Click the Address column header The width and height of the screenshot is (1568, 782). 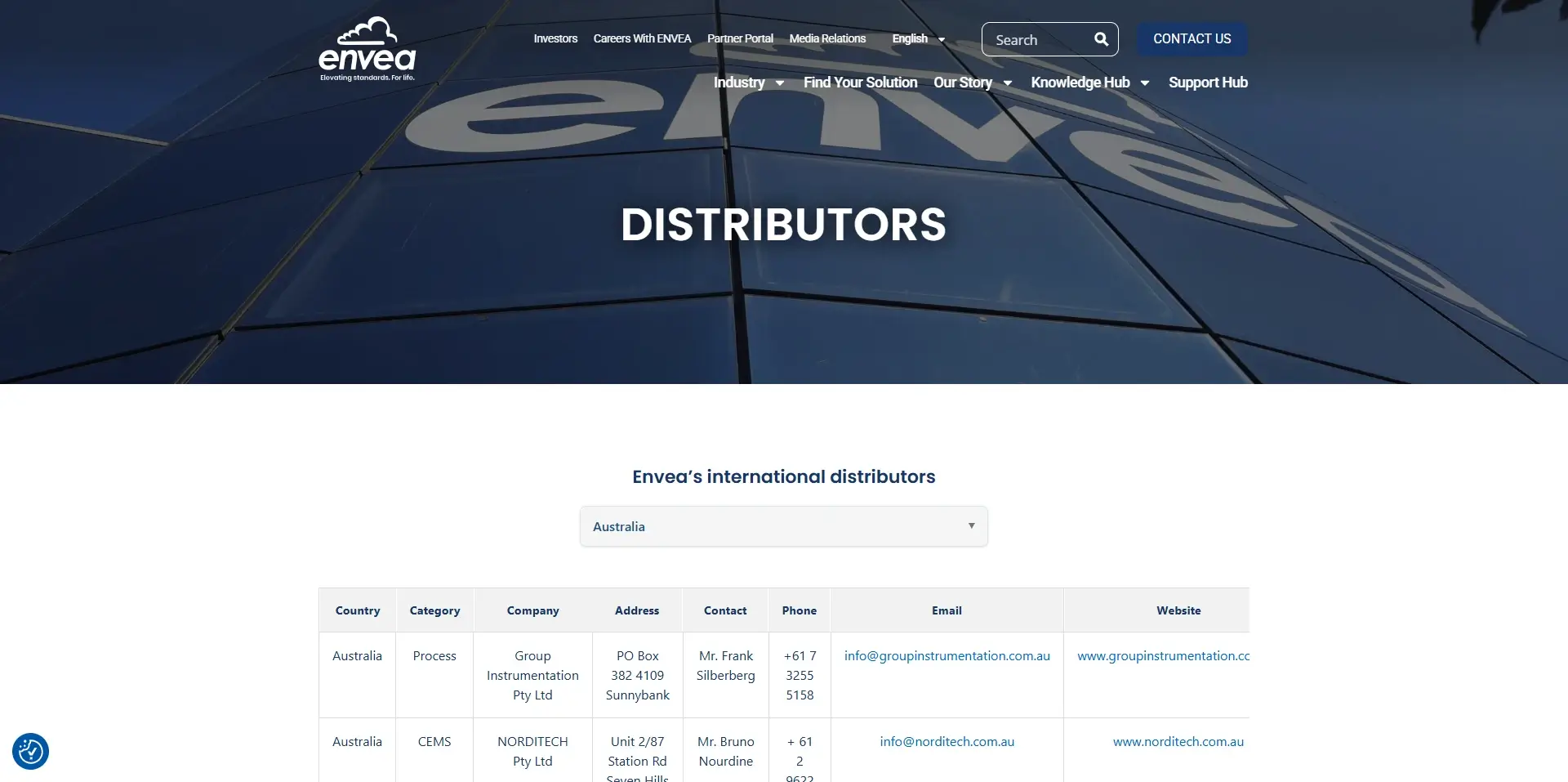pyautogui.click(x=637, y=610)
